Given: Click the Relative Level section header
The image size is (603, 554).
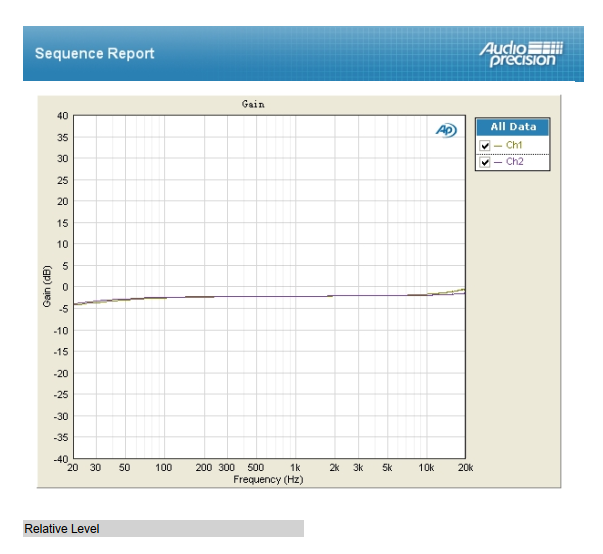Looking at the screenshot, I should [62, 528].
